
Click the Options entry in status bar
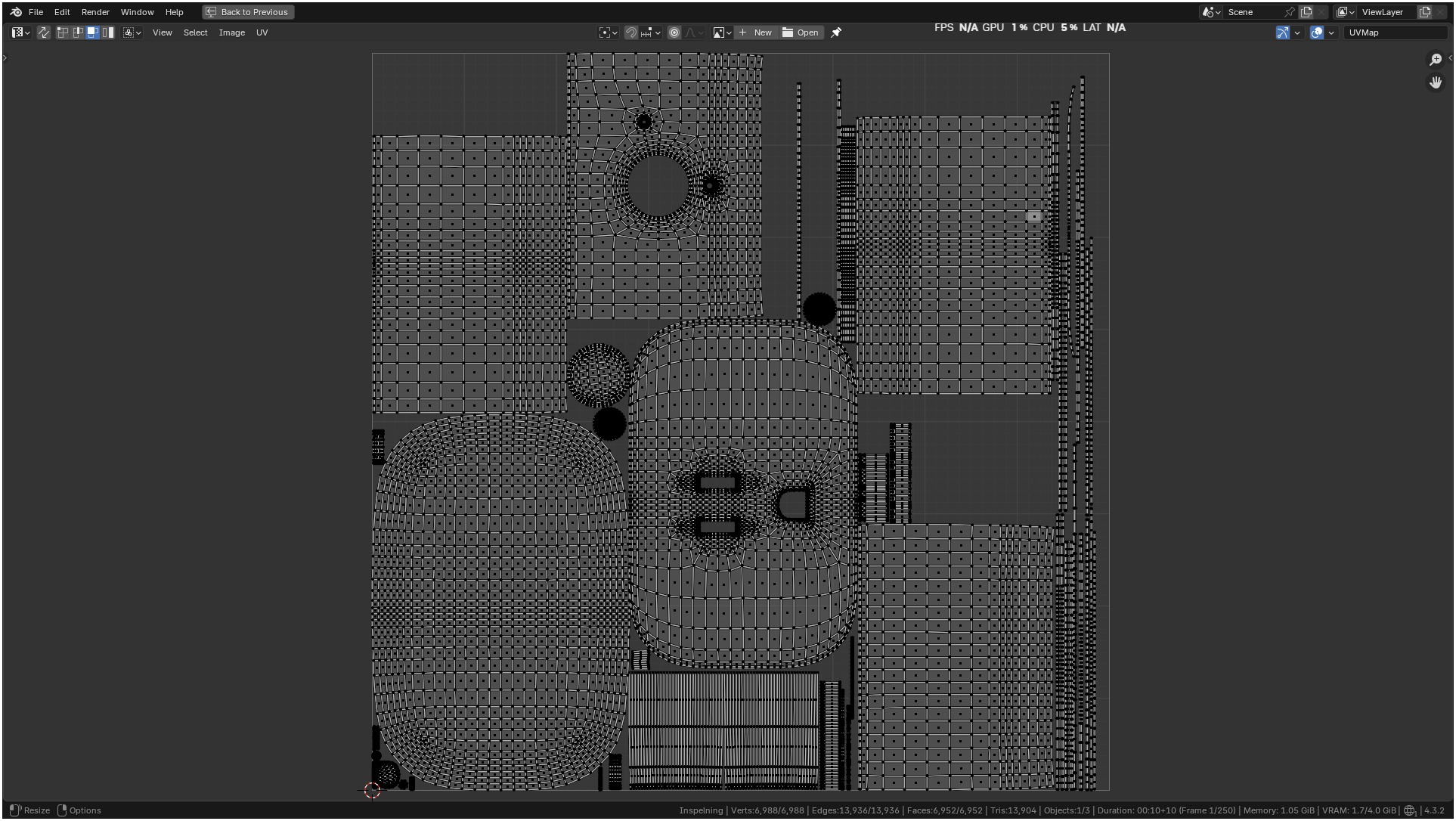pyautogui.click(x=79, y=810)
